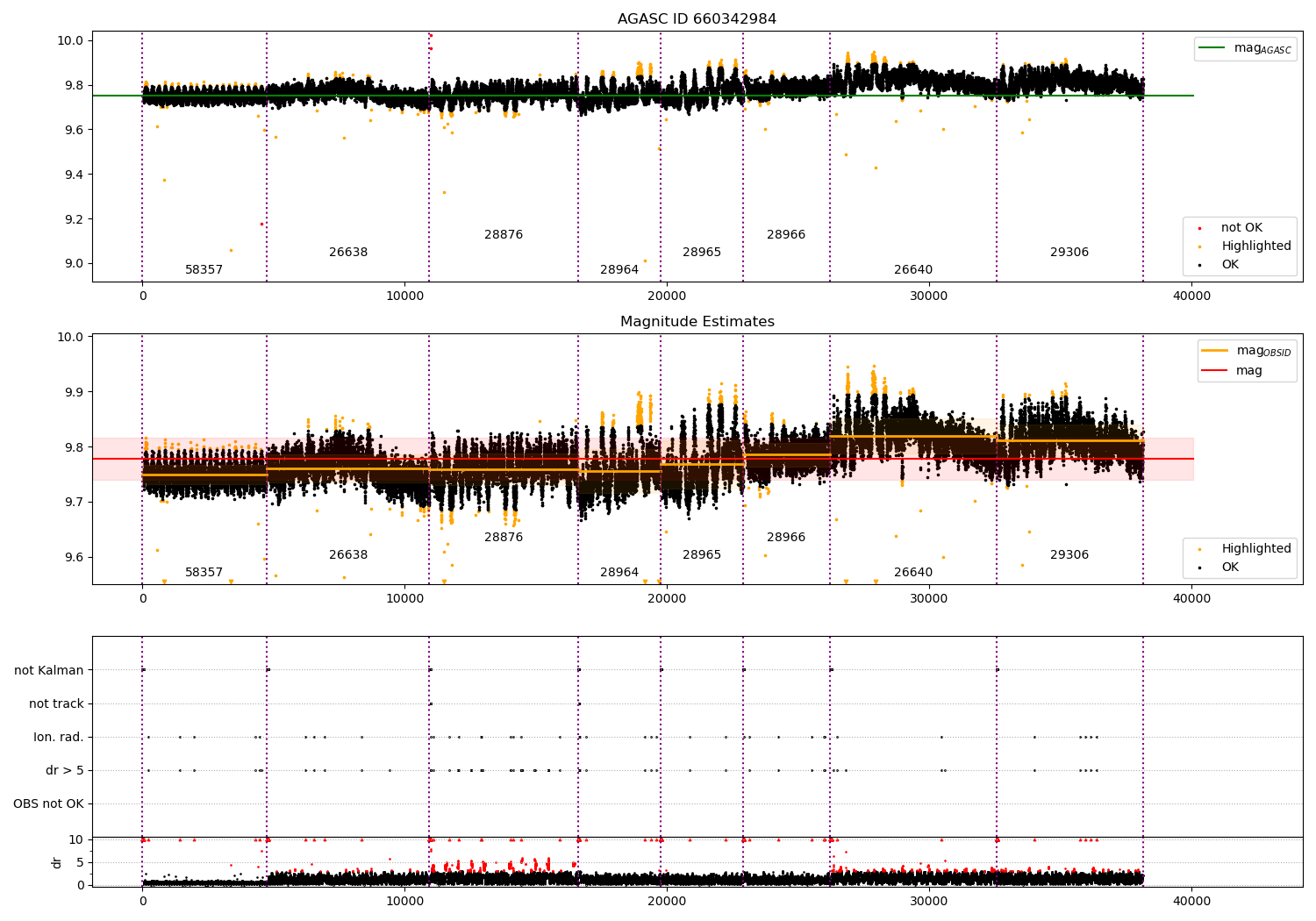This screenshot has width=1316, height=921.
Task: Click OBSID label 26638 in the top plot
Action: pos(348,253)
